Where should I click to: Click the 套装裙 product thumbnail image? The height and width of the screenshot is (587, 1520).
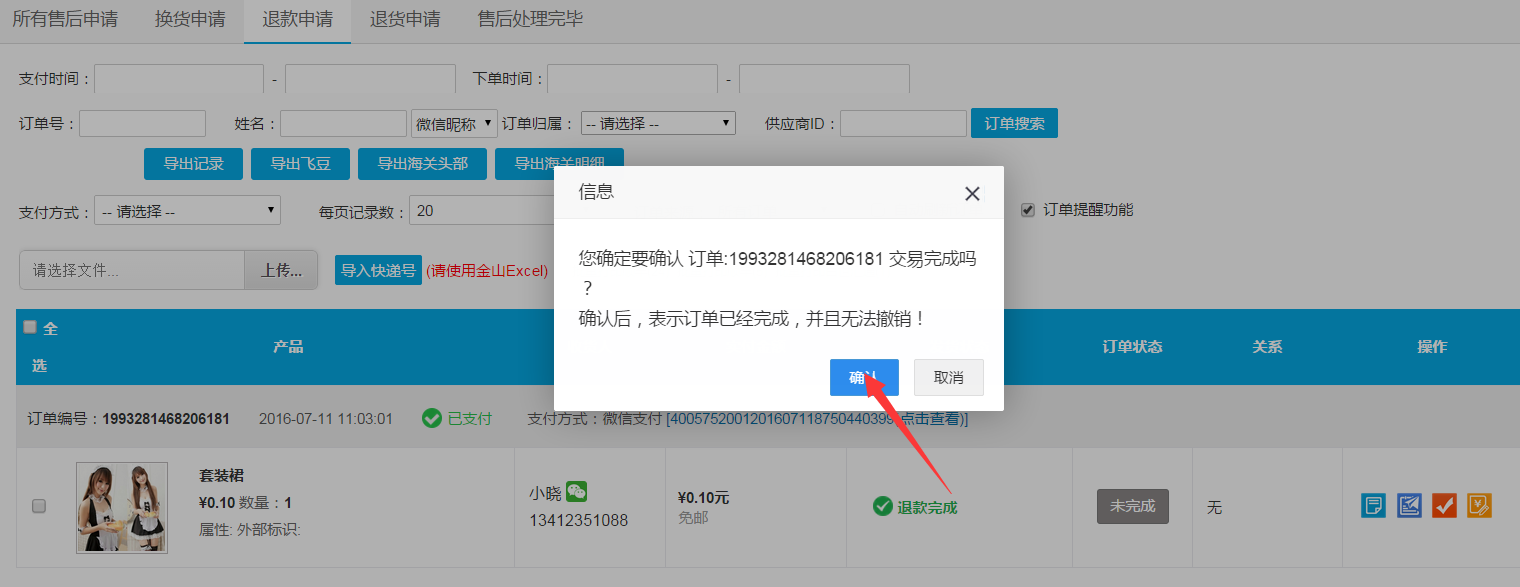[121, 507]
